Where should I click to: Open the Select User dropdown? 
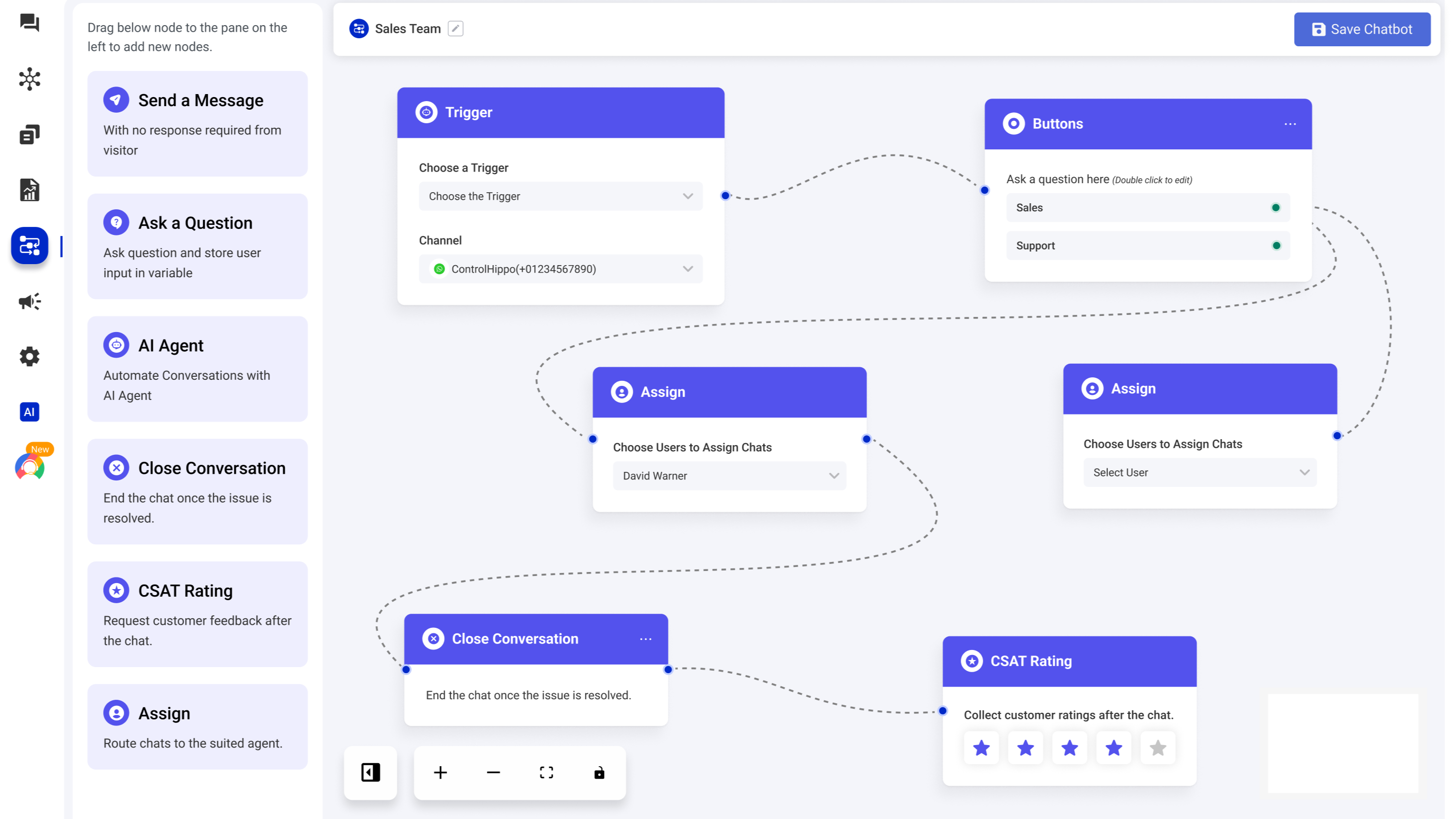pyautogui.click(x=1200, y=472)
